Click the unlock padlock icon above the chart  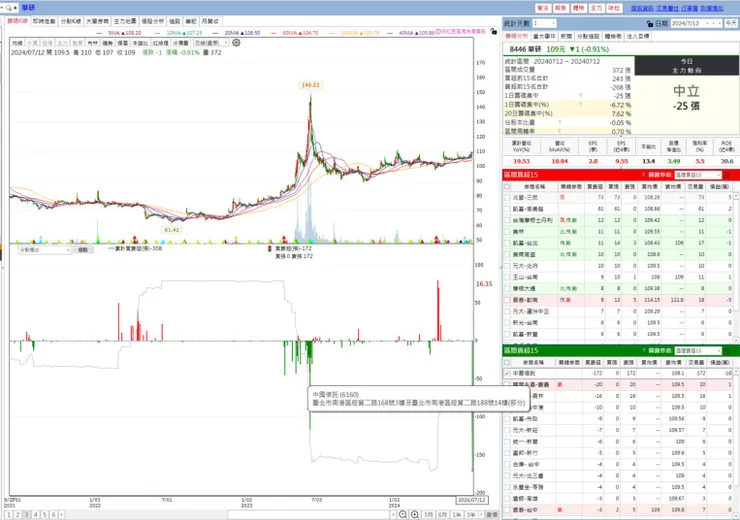point(493,32)
